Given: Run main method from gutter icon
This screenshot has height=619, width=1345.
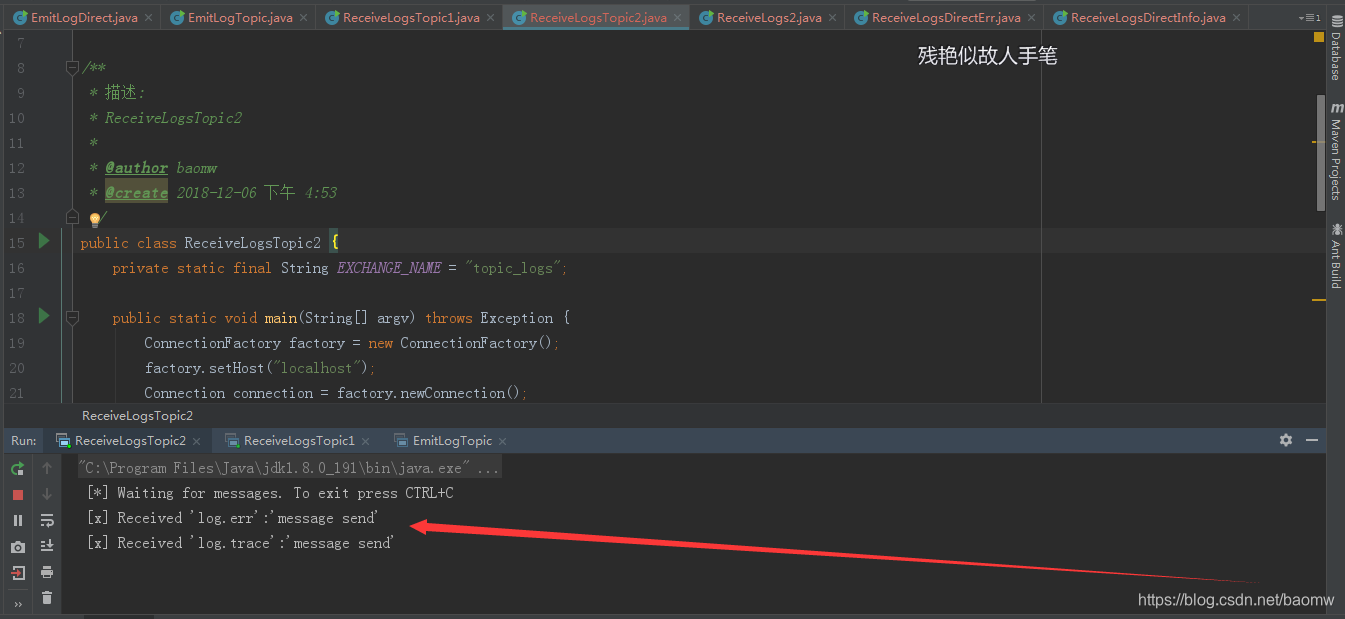Looking at the screenshot, I should point(43,316).
